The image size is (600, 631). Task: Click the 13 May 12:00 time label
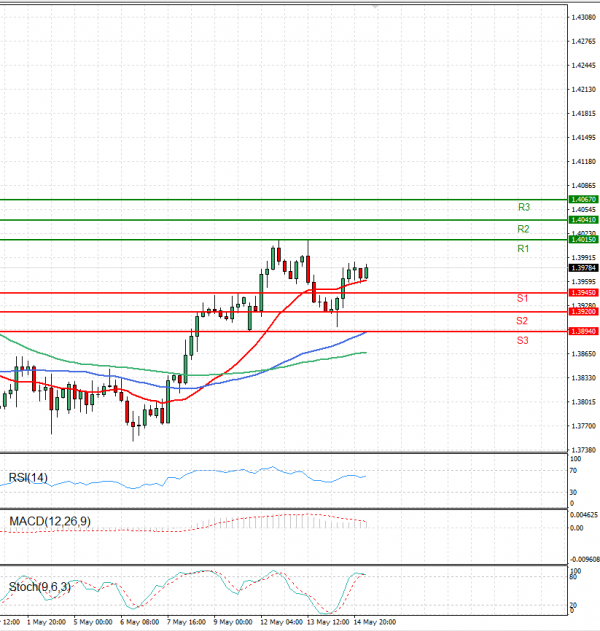click(x=328, y=622)
